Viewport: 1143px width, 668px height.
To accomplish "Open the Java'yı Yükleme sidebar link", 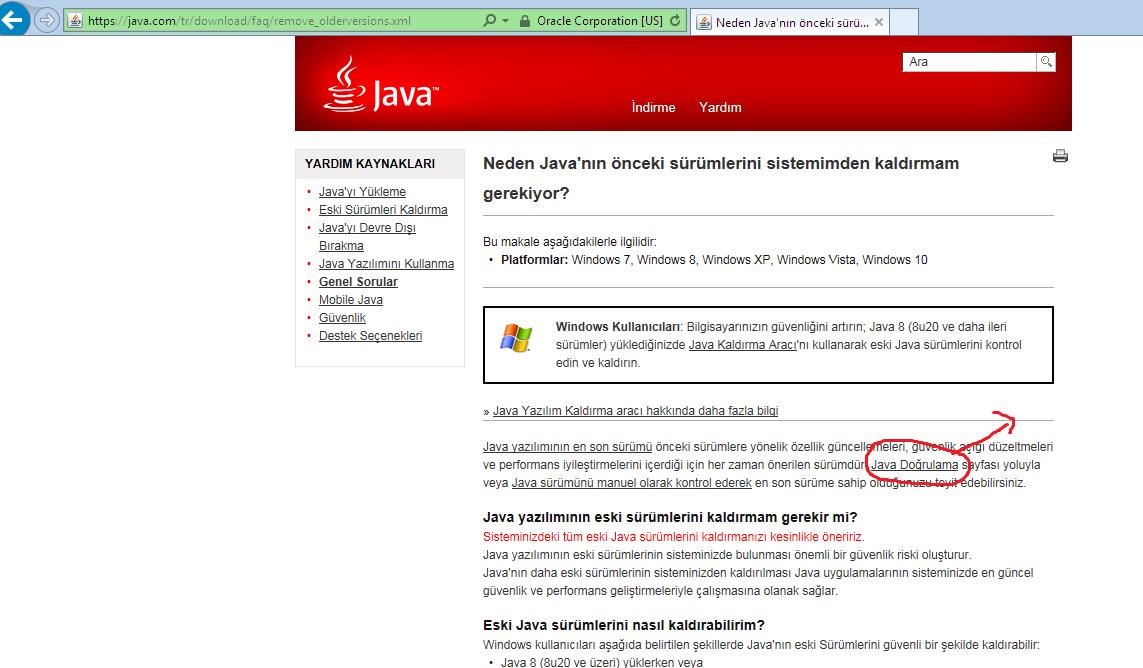I will pos(362,192).
